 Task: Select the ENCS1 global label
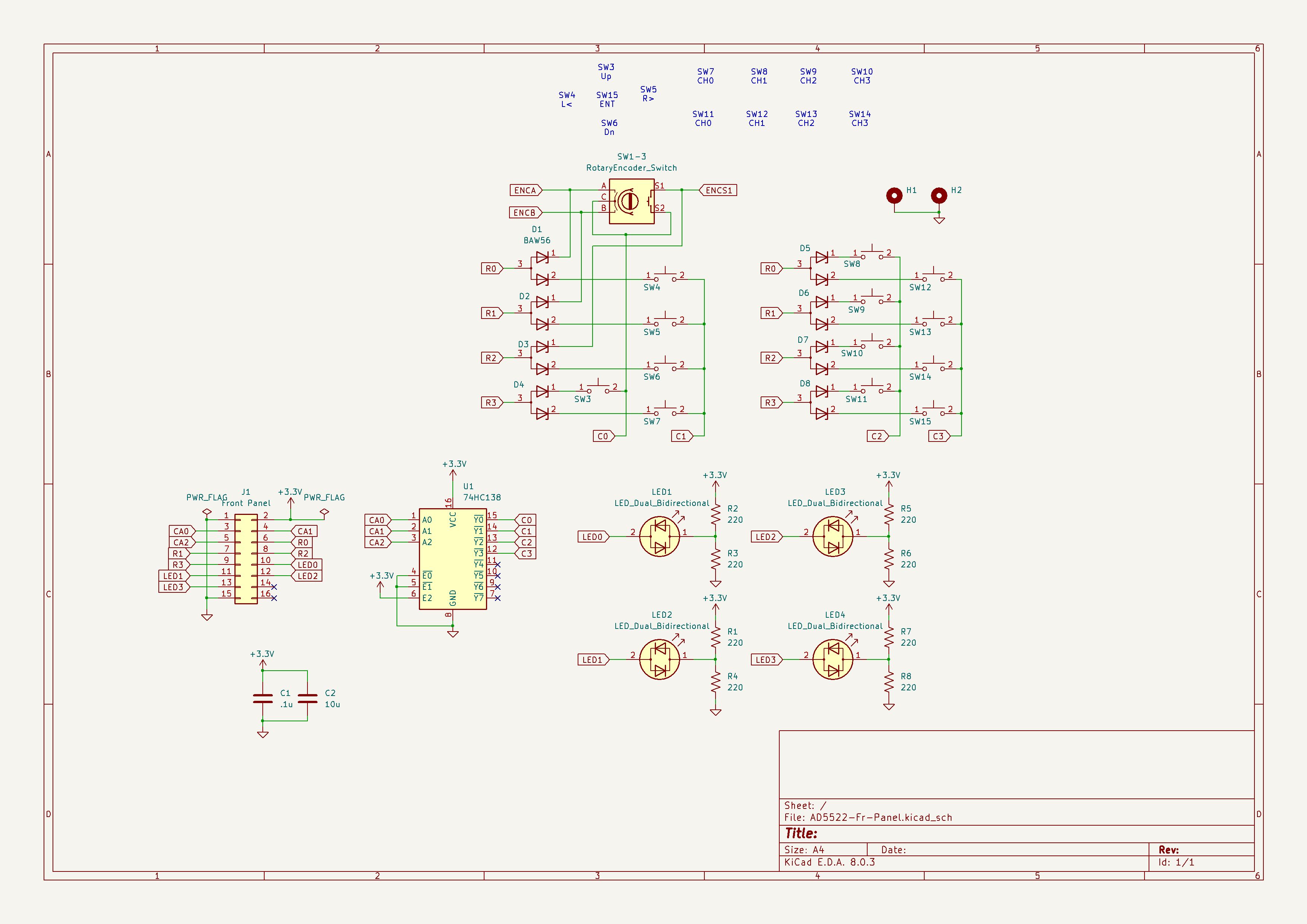(718, 190)
